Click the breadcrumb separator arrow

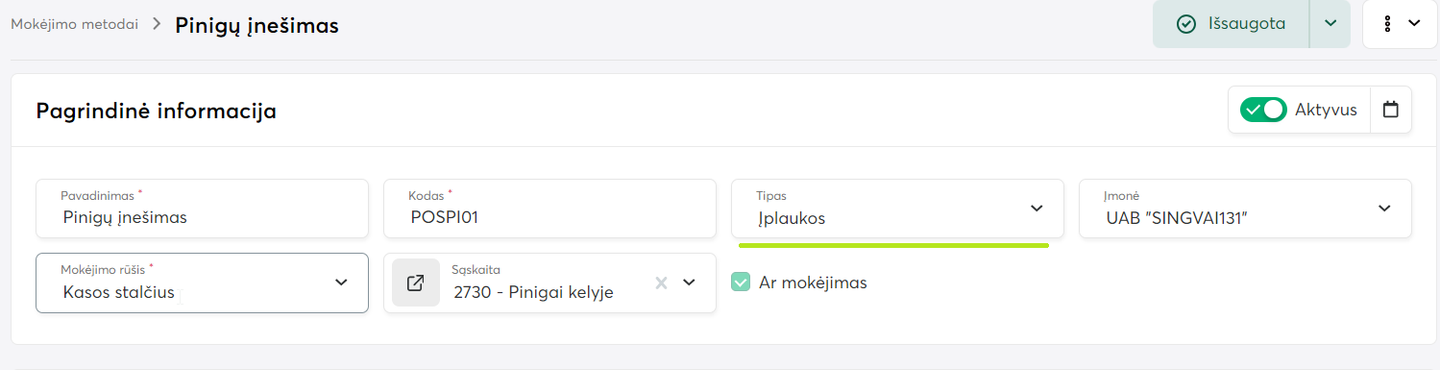click(x=156, y=24)
